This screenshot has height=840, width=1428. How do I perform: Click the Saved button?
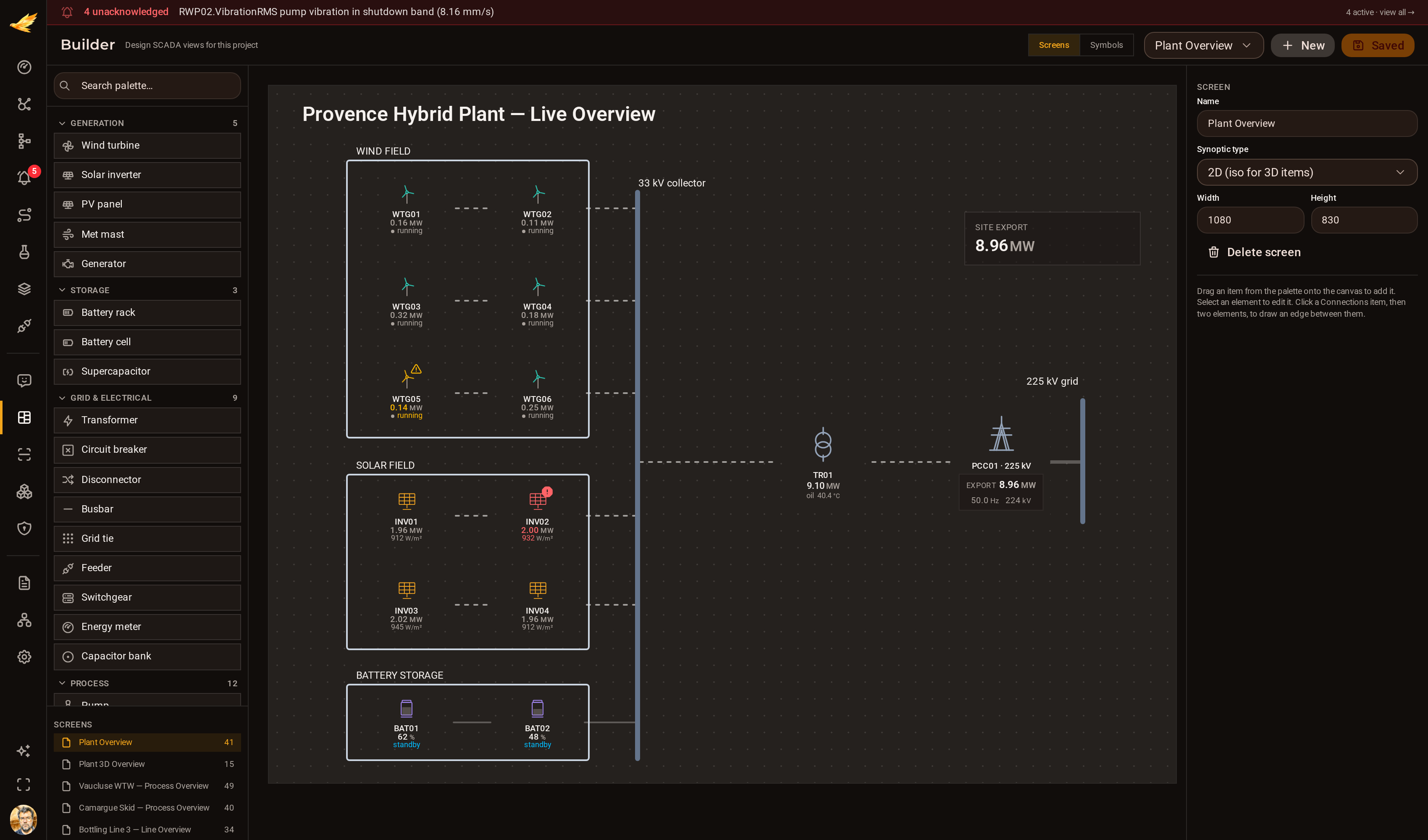tap(1378, 45)
